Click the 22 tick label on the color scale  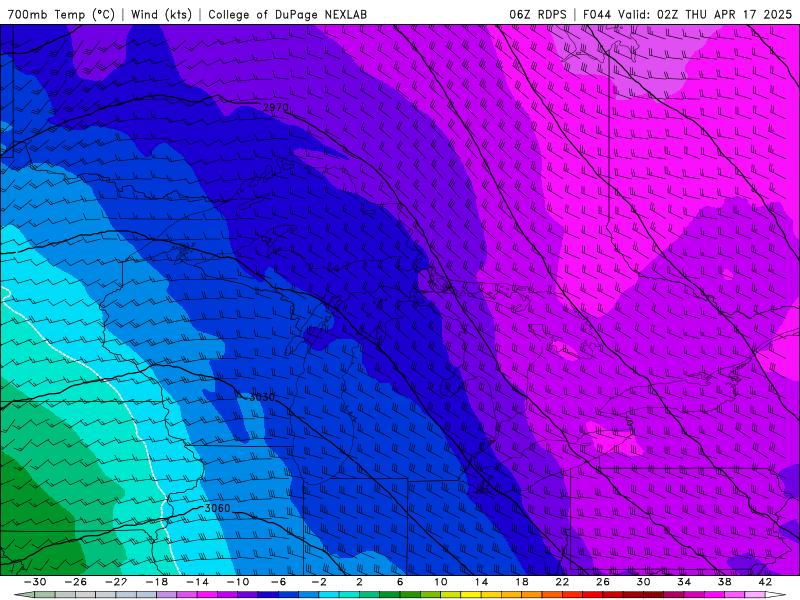(x=562, y=582)
